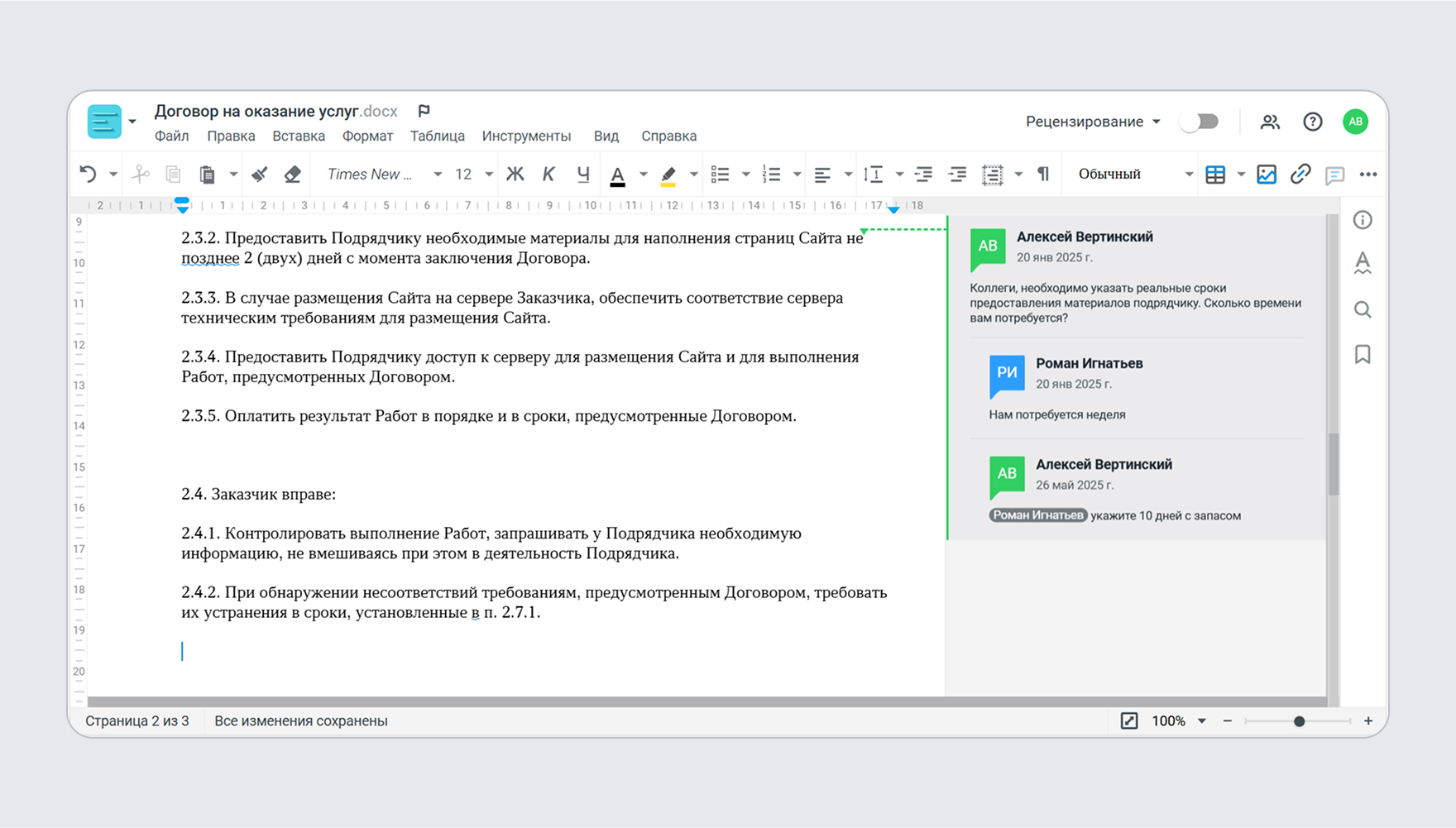Viewport: 1456px width, 828px height.
Task: Click the paragraph borders icon
Action: coord(992,174)
